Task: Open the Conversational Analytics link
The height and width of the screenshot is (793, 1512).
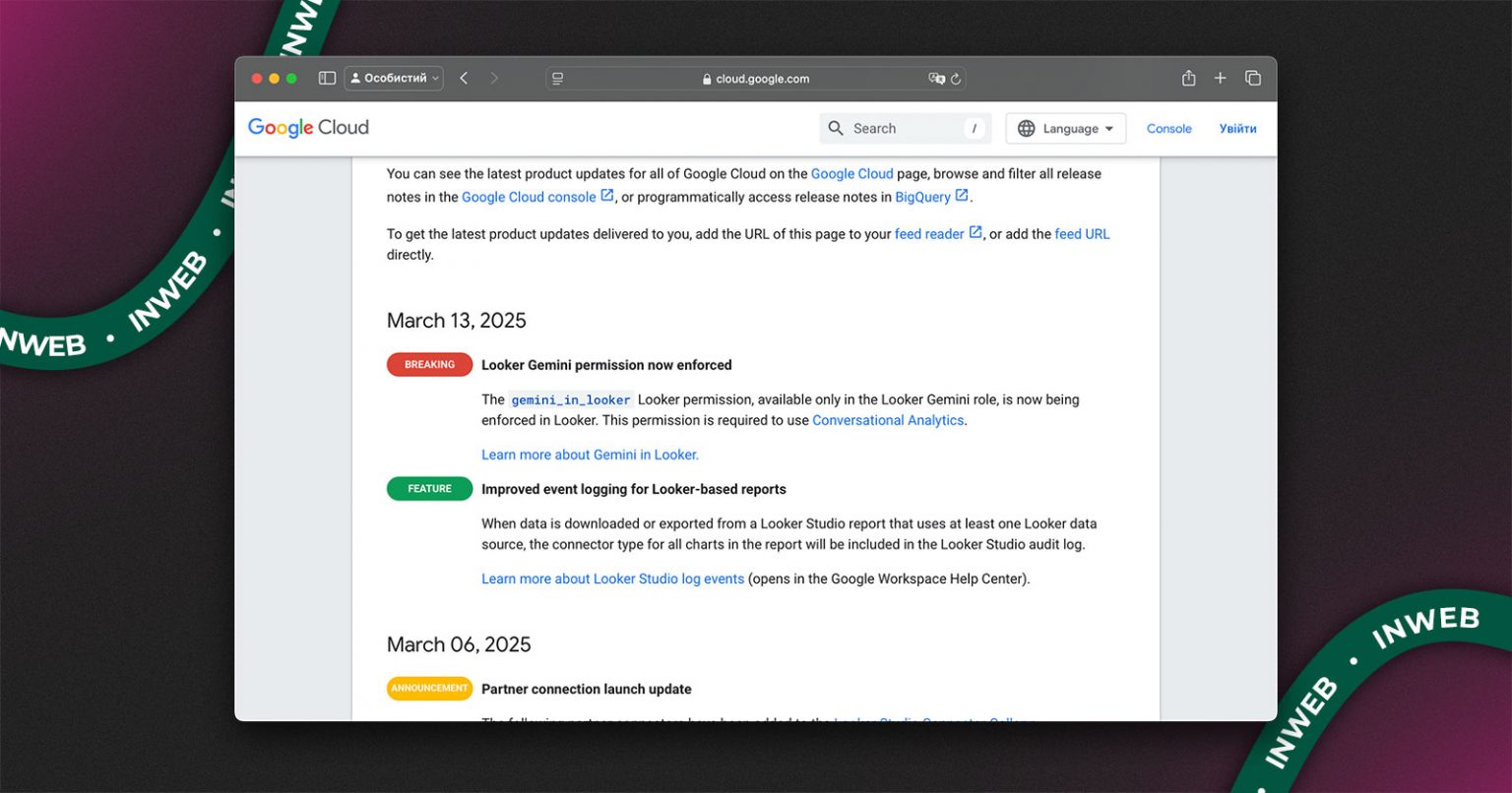Action: click(x=888, y=420)
